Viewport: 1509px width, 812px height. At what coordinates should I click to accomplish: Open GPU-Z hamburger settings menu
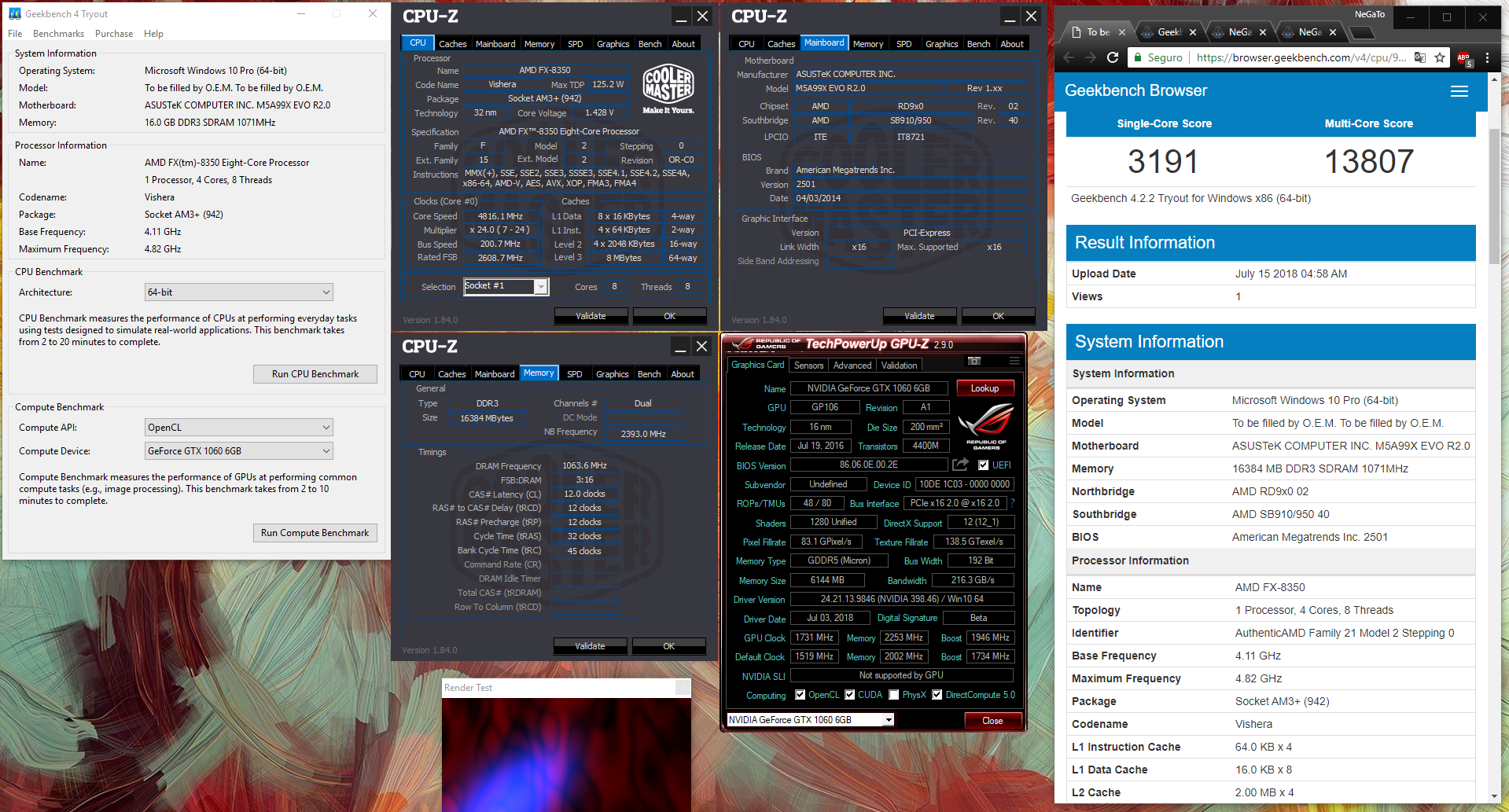1014,361
